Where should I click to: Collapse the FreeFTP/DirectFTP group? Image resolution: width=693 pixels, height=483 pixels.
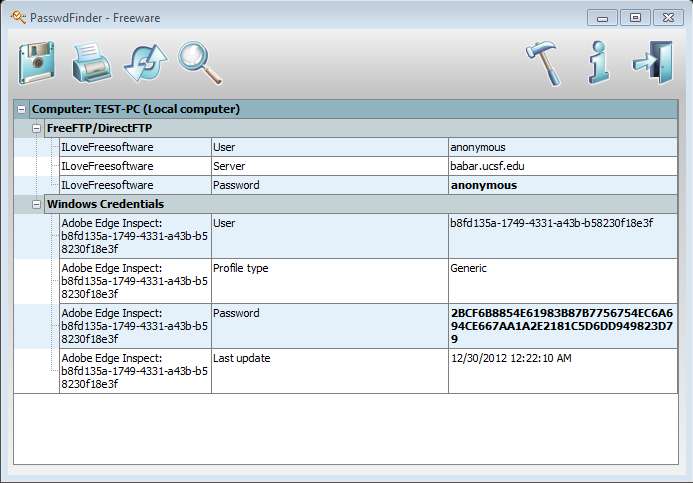[36, 129]
